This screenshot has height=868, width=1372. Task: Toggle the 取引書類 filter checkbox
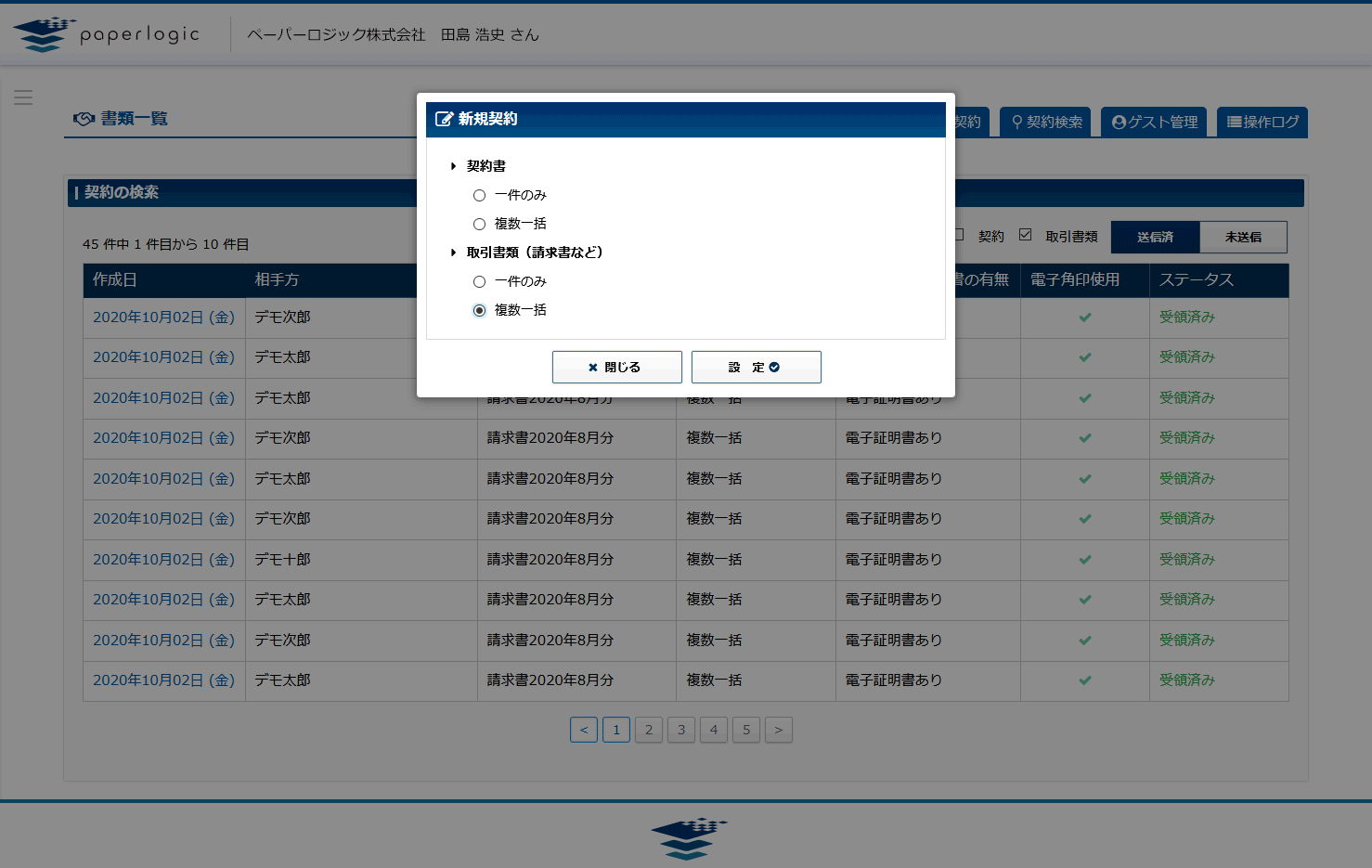(1025, 235)
